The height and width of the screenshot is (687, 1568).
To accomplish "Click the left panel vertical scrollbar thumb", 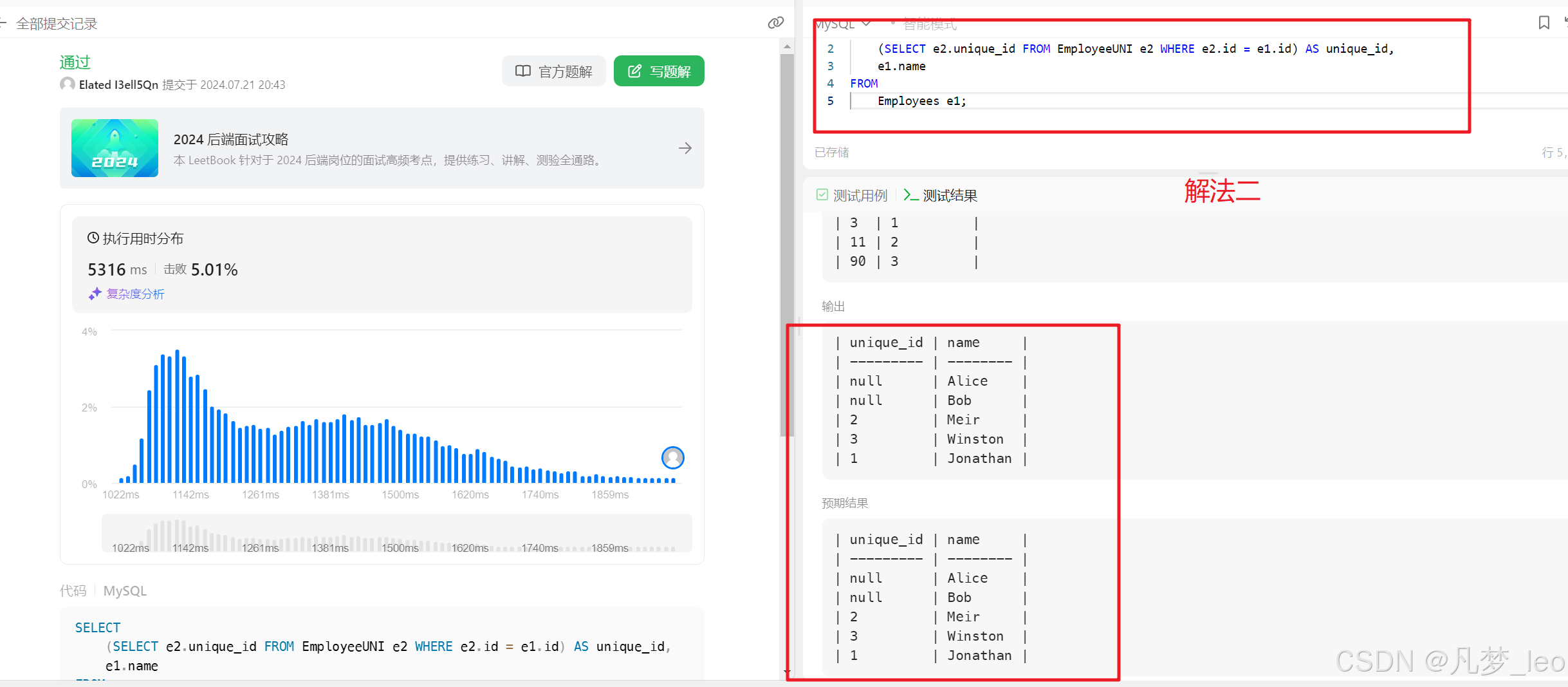I will [x=787, y=245].
